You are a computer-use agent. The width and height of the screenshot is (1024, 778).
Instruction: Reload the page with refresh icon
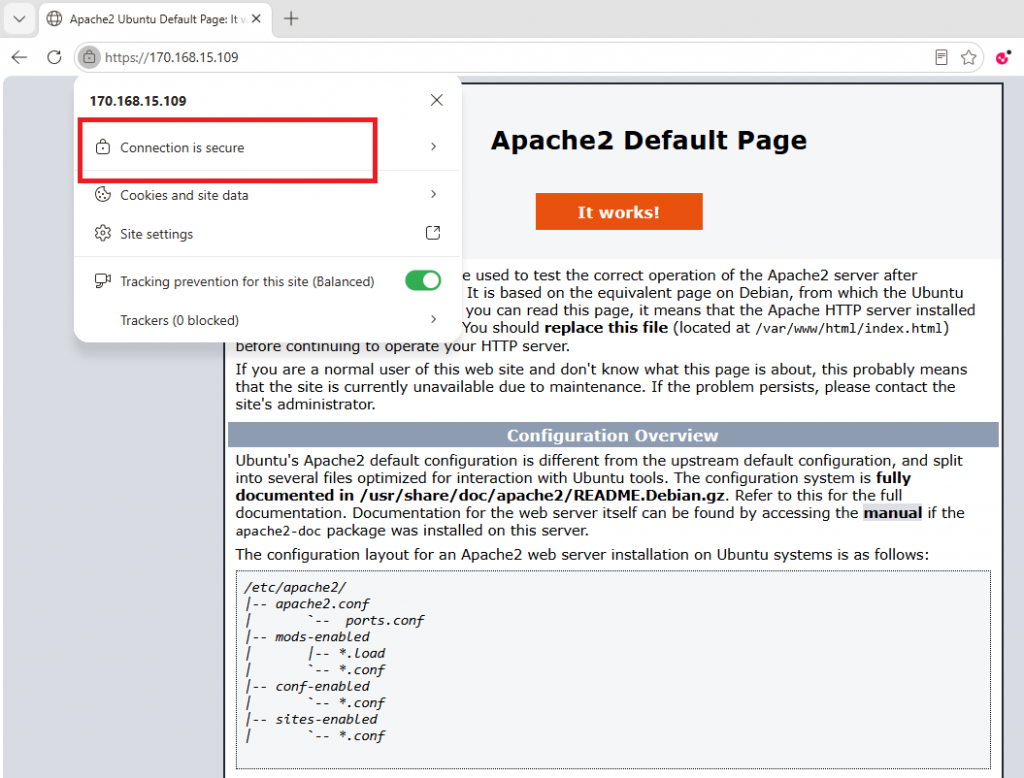(x=54, y=57)
